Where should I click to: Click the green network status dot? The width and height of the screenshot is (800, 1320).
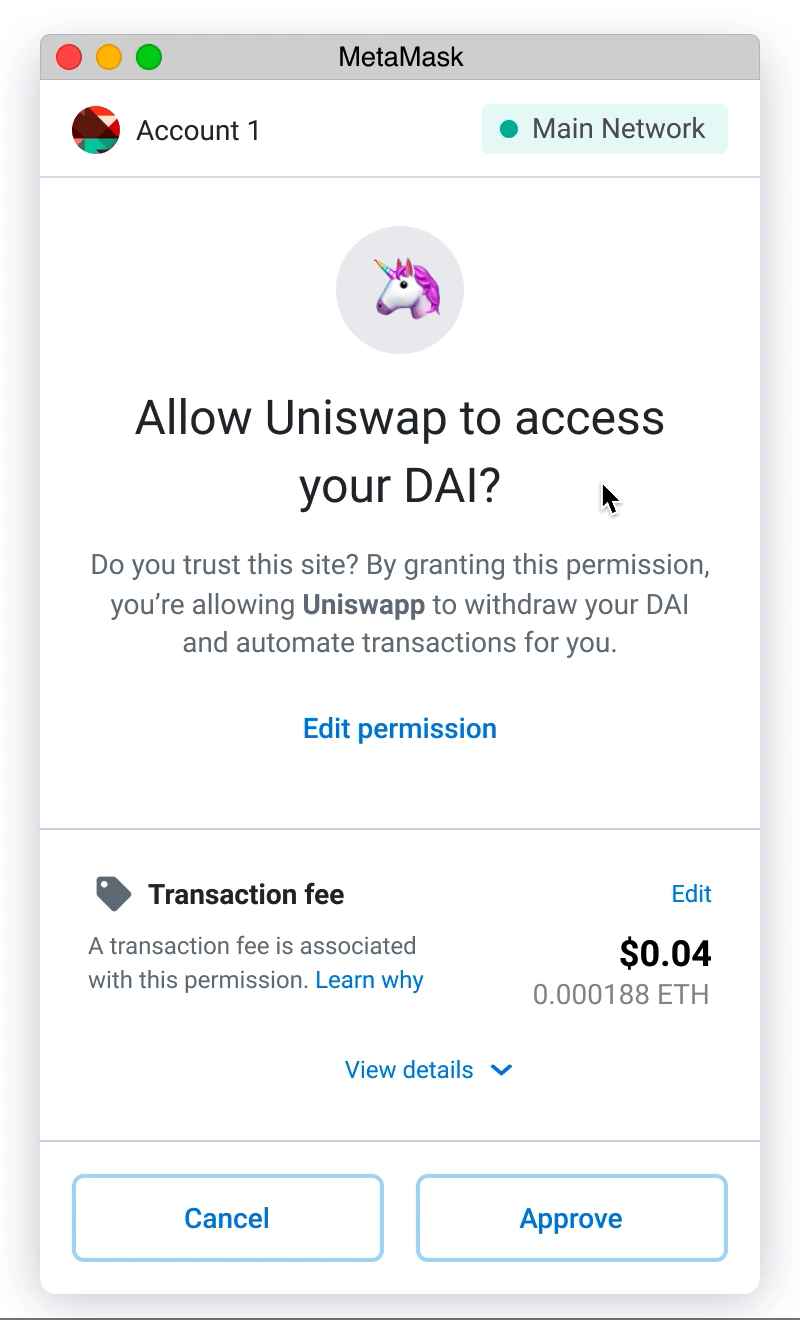point(509,129)
